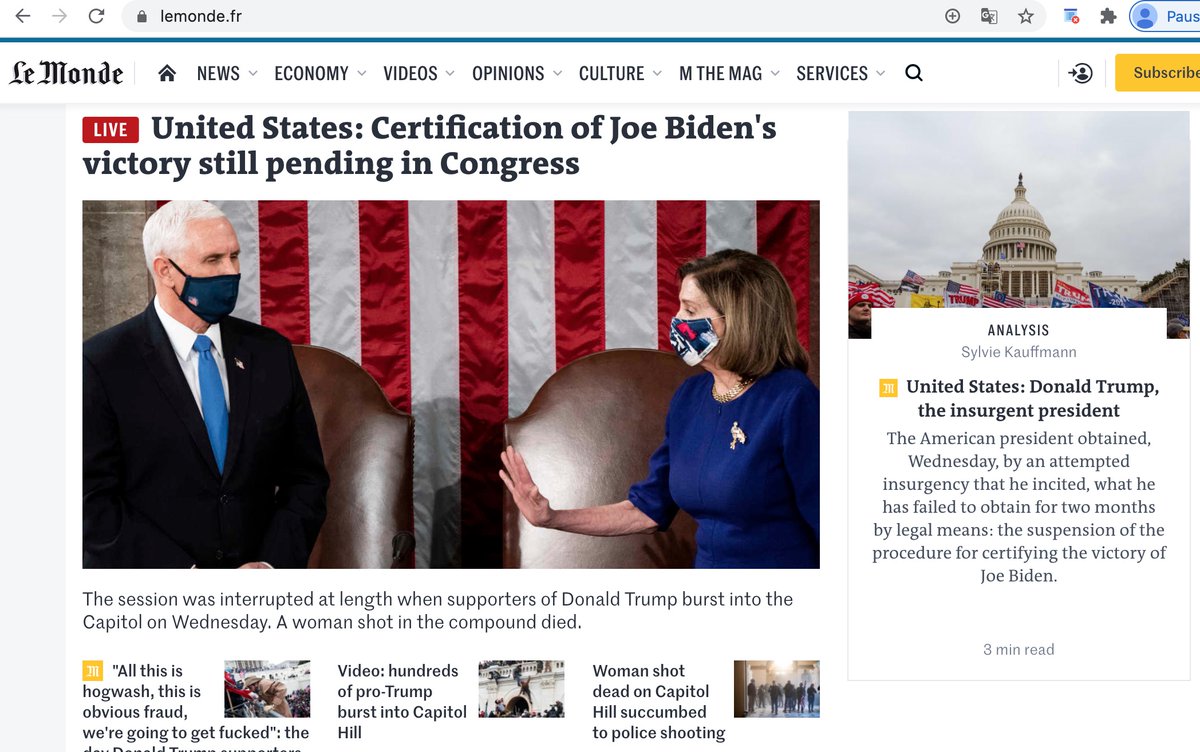Click the summary text starting "The session was interrupted"
This screenshot has width=1200, height=752.
(438, 610)
